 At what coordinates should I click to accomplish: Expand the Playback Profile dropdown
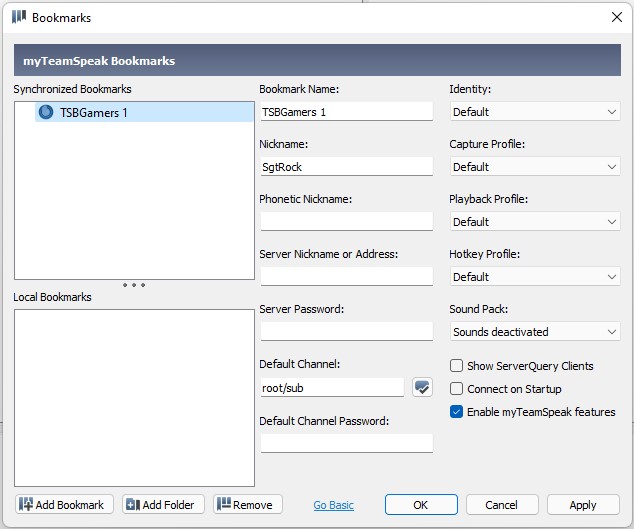pos(535,222)
